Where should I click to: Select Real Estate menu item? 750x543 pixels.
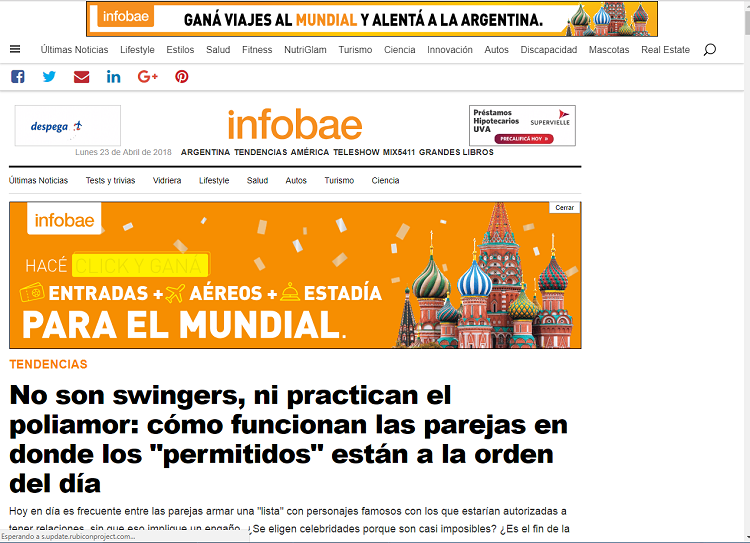(x=665, y=49)
